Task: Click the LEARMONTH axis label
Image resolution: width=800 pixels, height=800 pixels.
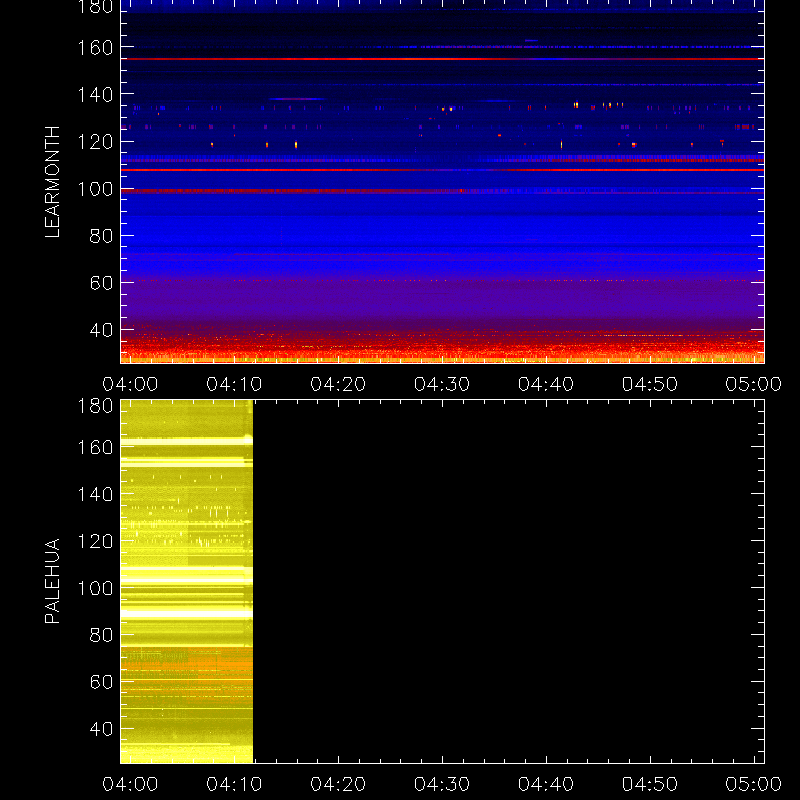Action: pos(52,182)
